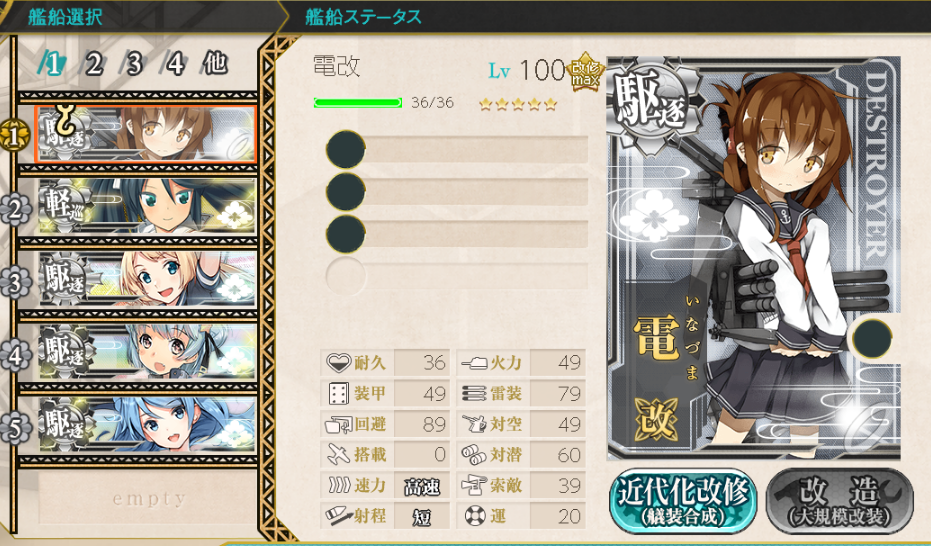Screen dimensions: 931x546
Task: Click the 改修max gold star badge
Action: (x=585, y=72)
